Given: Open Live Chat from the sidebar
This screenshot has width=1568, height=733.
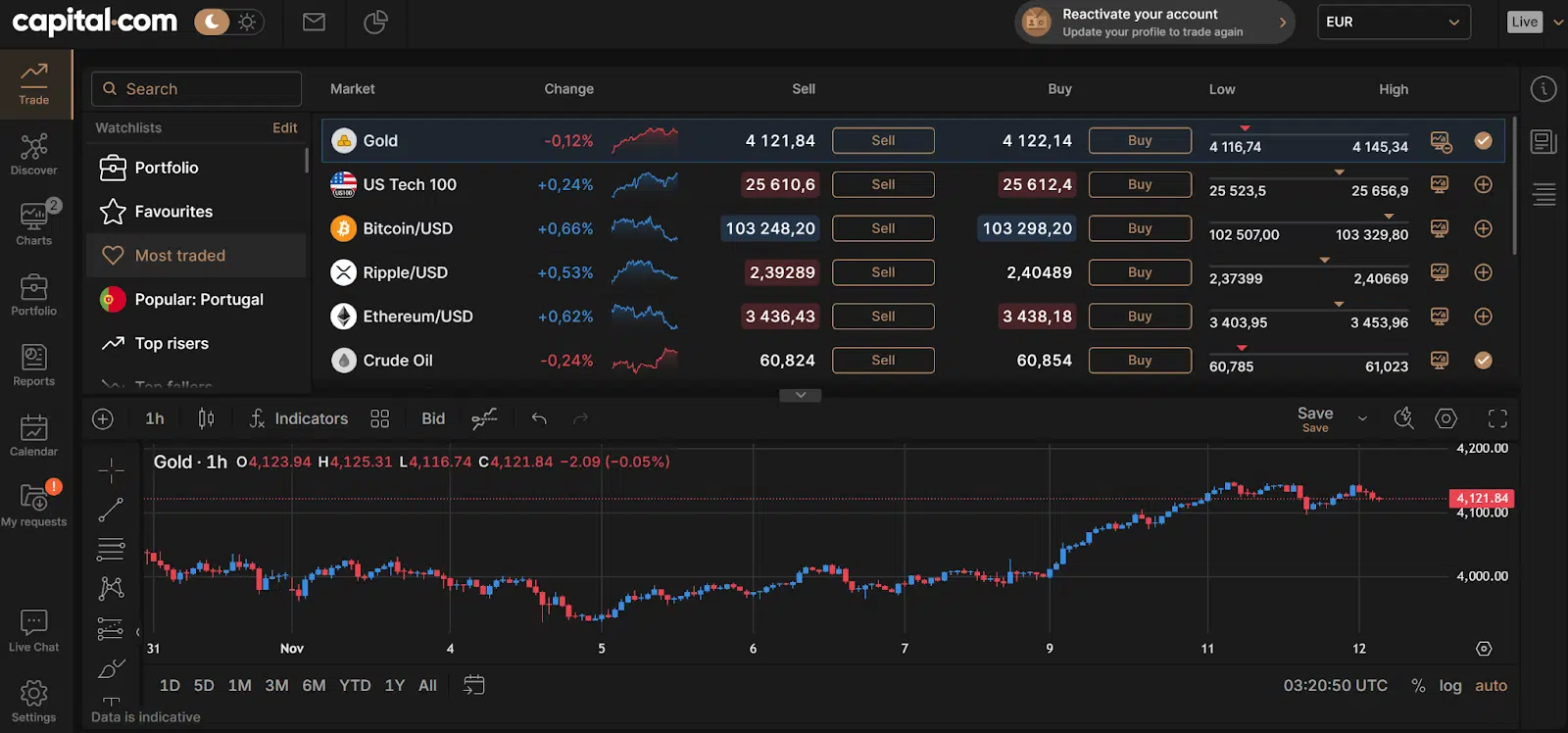Looking at the screenshot, I should pos(33,630).
